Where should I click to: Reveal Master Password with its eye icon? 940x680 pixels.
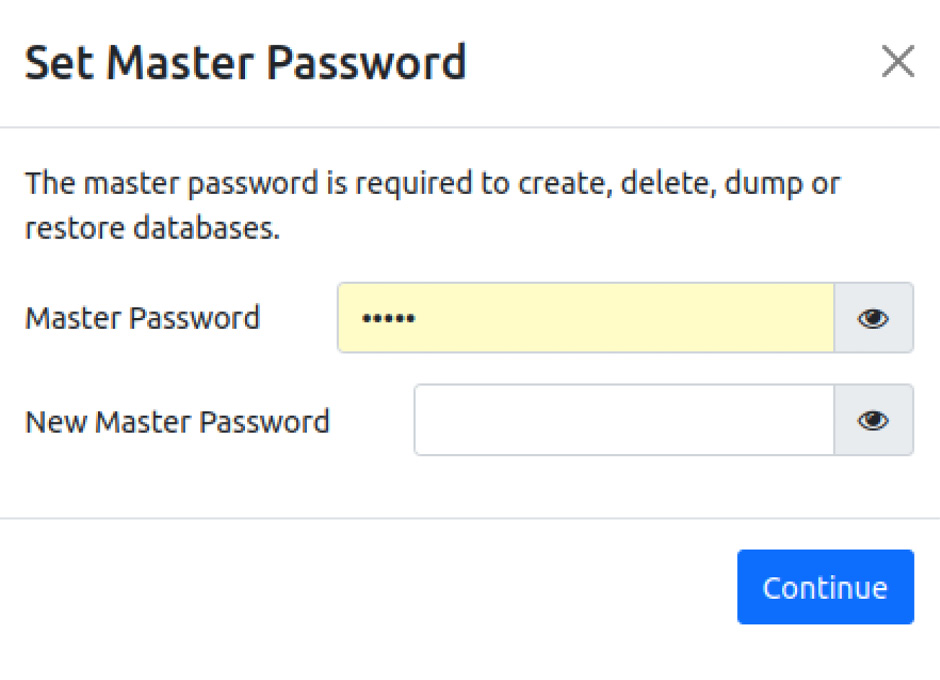(x=873, y=318)
